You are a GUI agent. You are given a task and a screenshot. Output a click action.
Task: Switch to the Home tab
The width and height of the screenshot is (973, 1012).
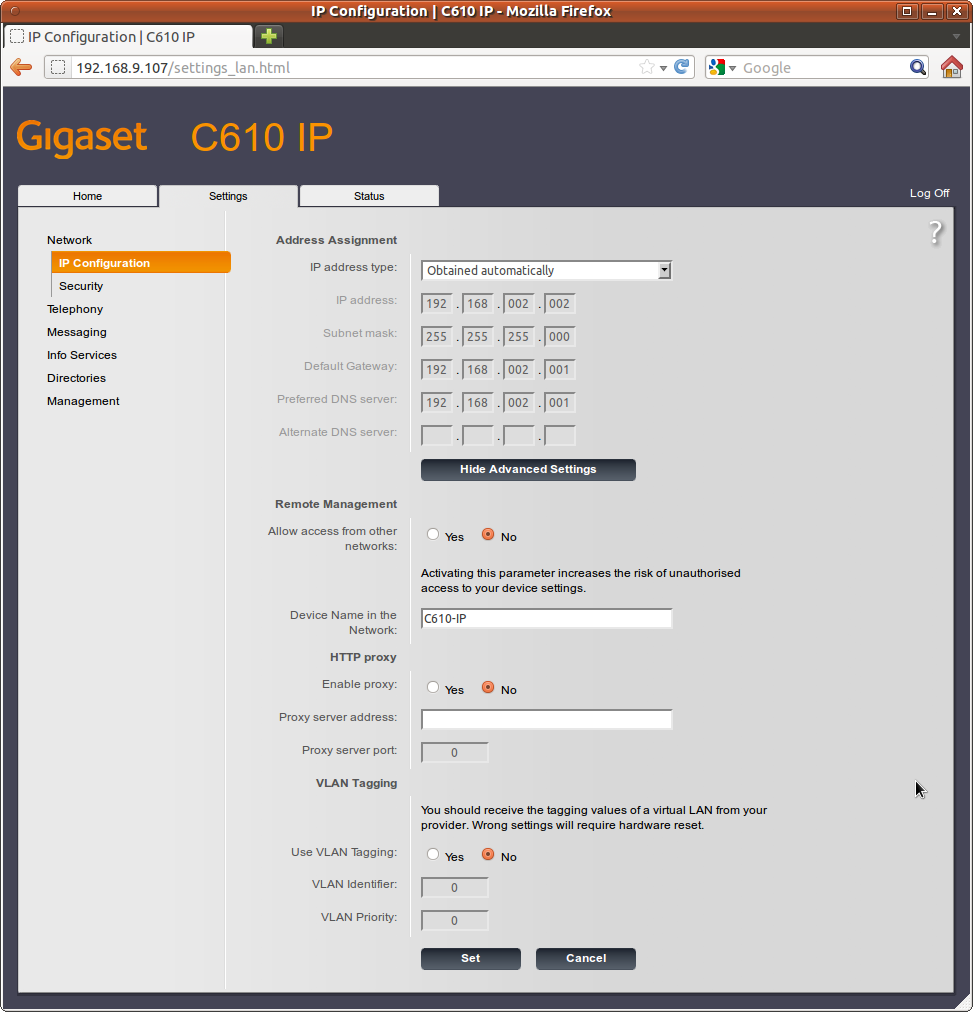[88, 196]
